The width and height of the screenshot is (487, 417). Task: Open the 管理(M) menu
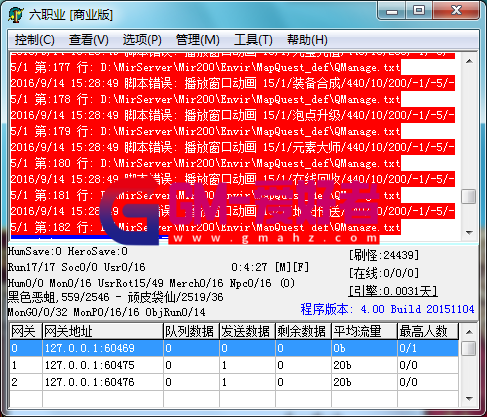pyautogui.click(x=198, y=40)
